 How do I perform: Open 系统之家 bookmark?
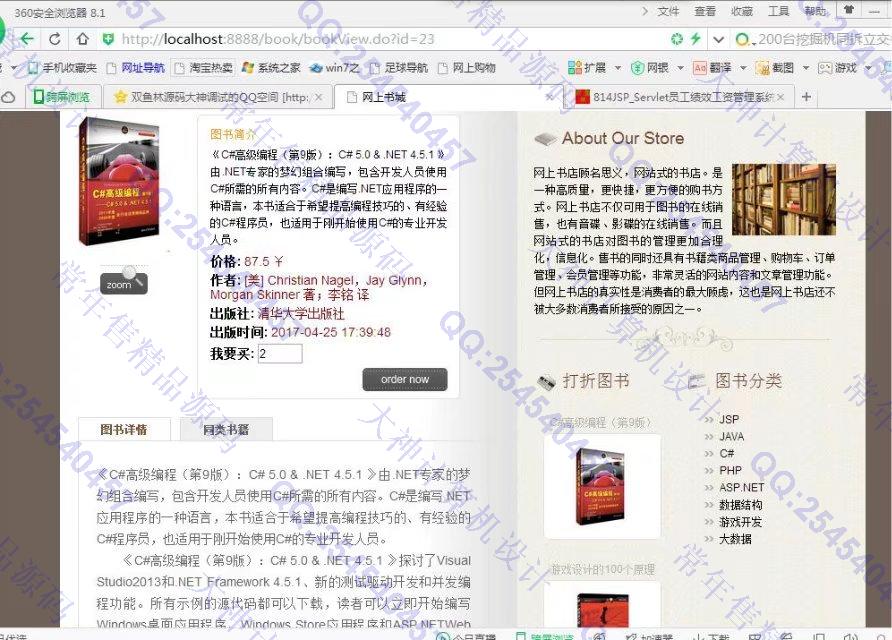271,68
